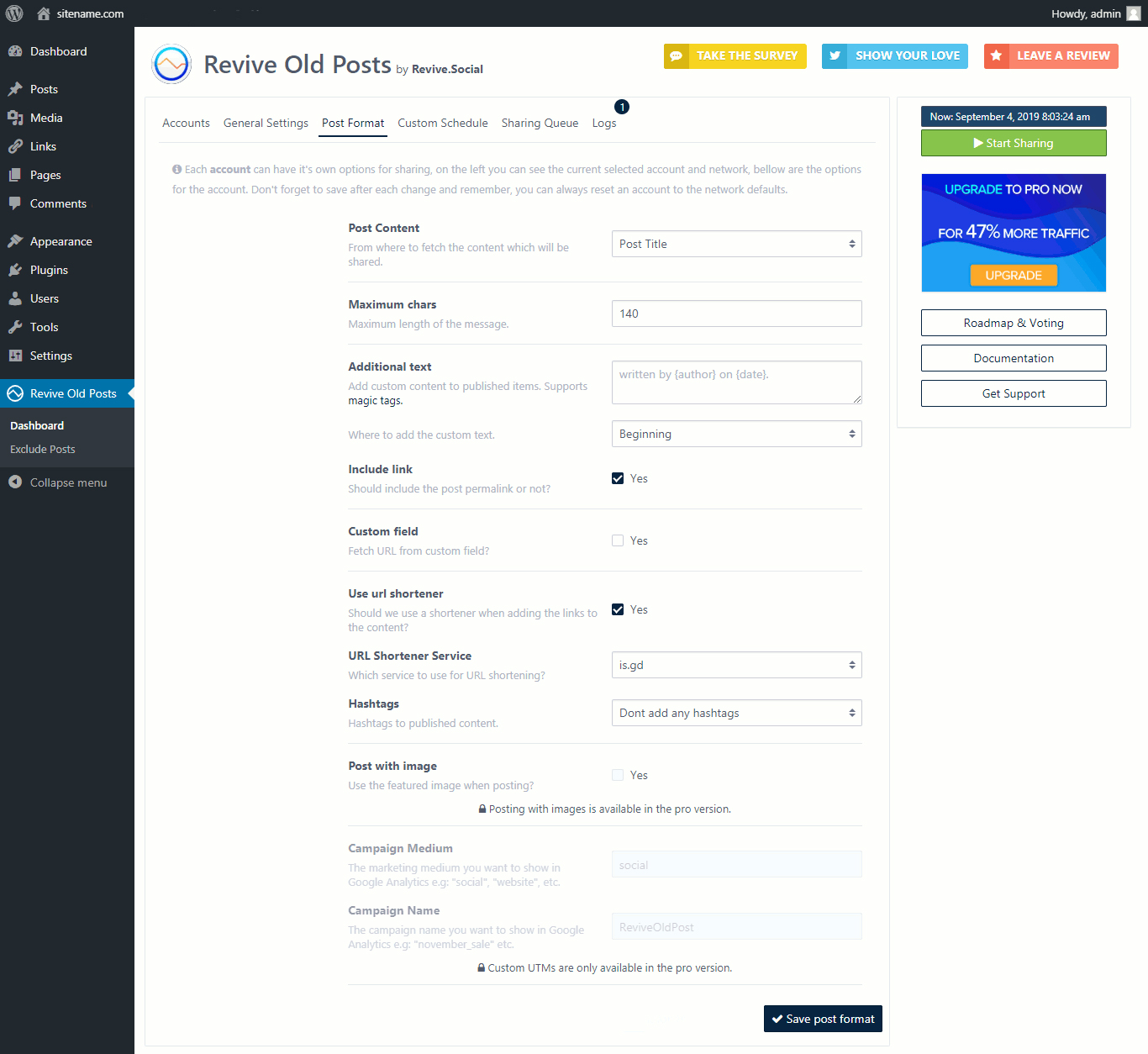Click the Revive.Social link in header
This screenshot has width=1148, height=1054.
click(447, 69)
